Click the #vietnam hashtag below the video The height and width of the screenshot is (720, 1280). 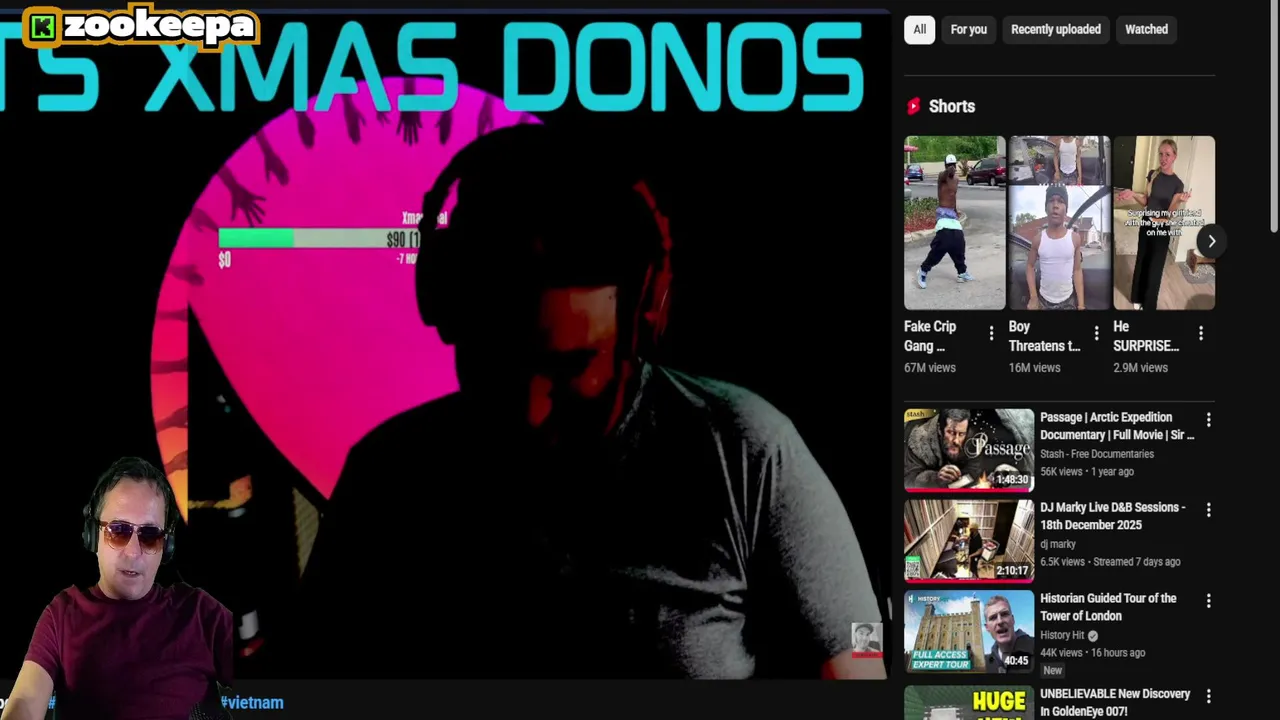click(x=252, y=703)
